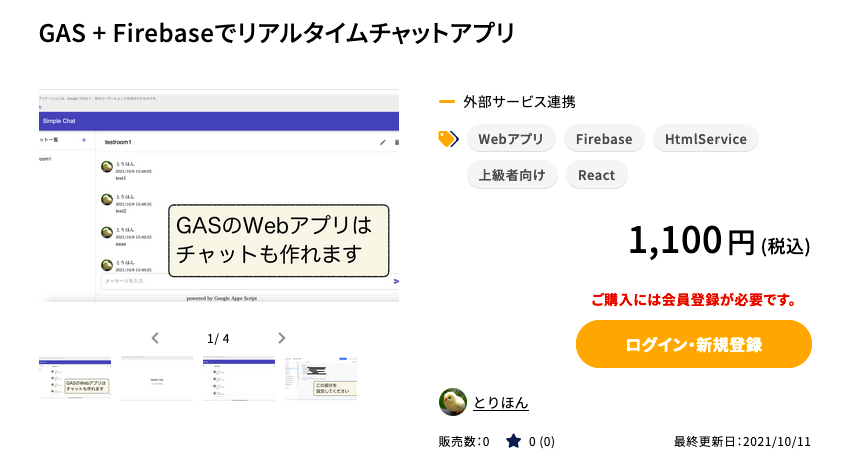
Task: Select the third preview thumbnail
Action: [x=238, y=377]
